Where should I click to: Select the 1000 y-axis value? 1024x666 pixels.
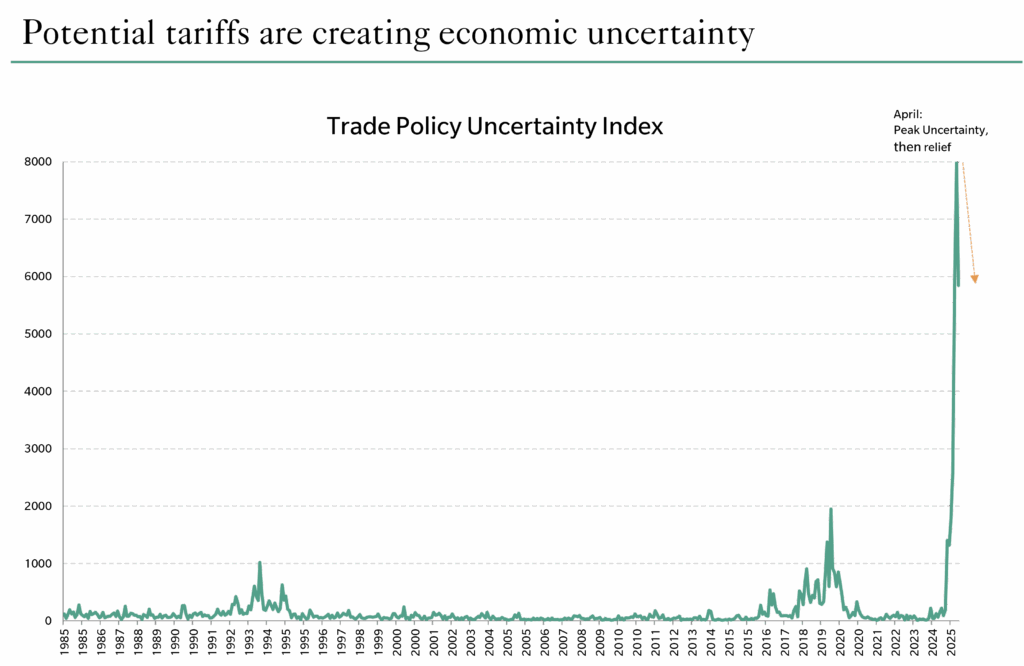(x=39, y=563)
